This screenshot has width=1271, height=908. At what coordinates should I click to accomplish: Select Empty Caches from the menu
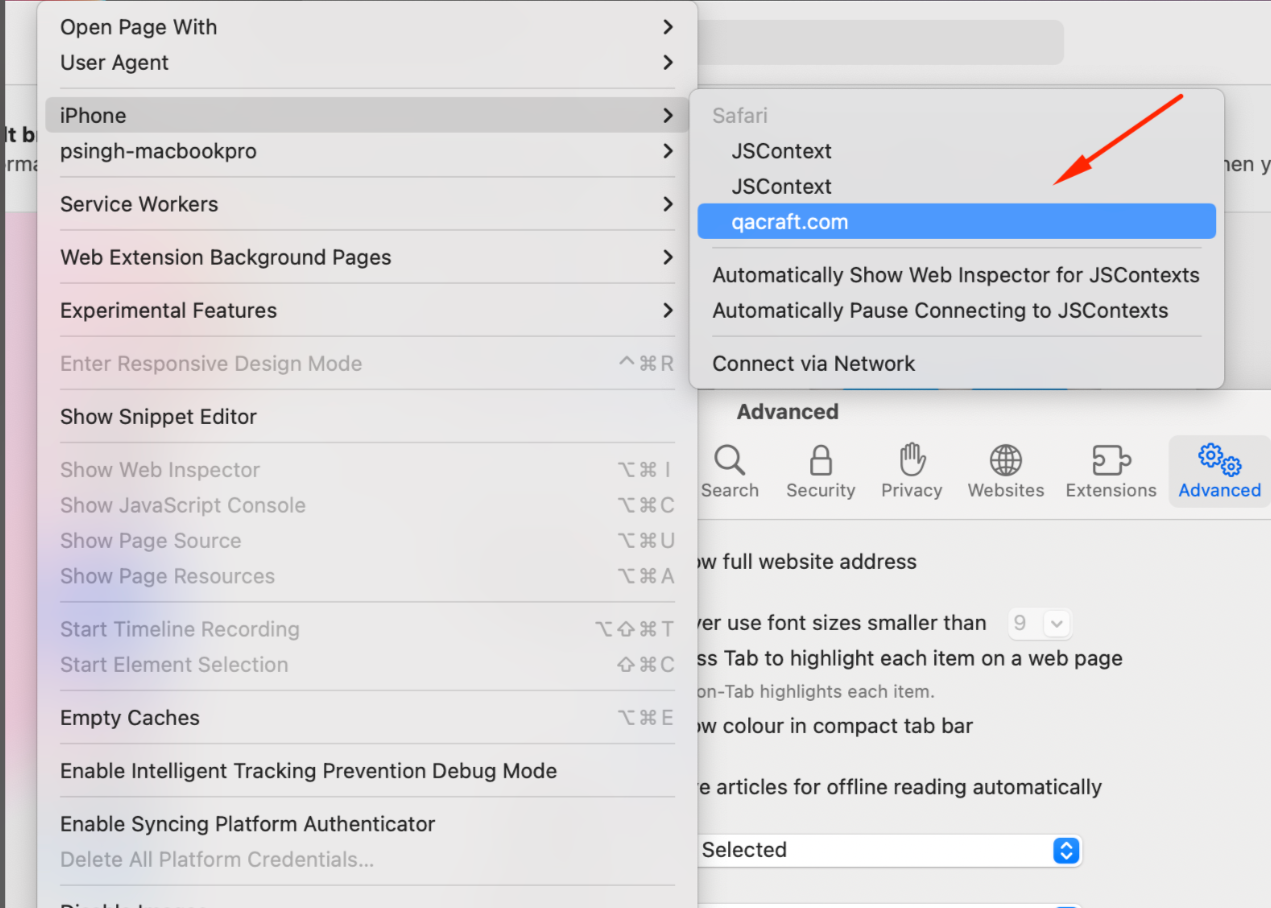(367, 718)
